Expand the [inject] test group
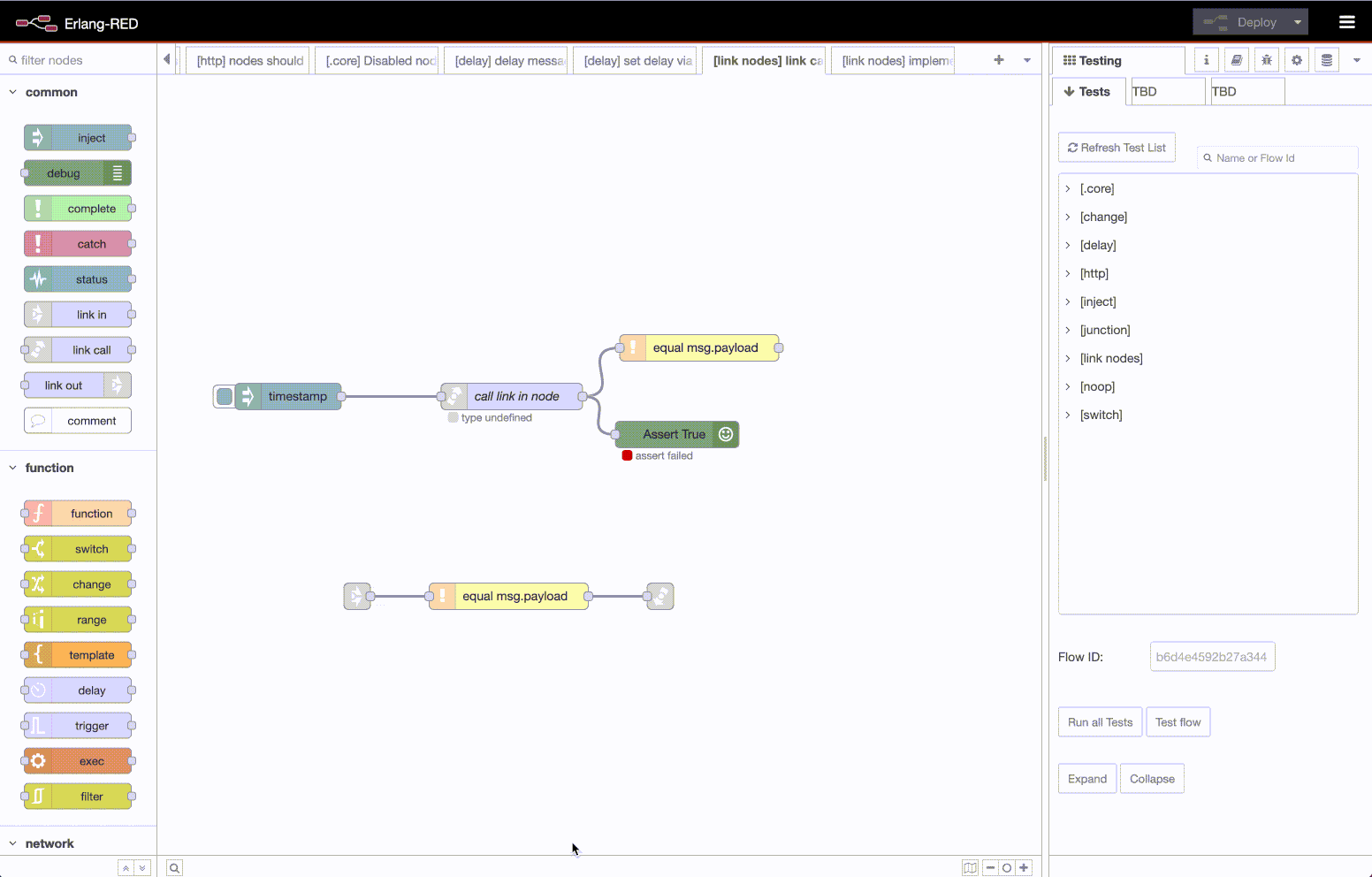 (x=1068, y=301)
